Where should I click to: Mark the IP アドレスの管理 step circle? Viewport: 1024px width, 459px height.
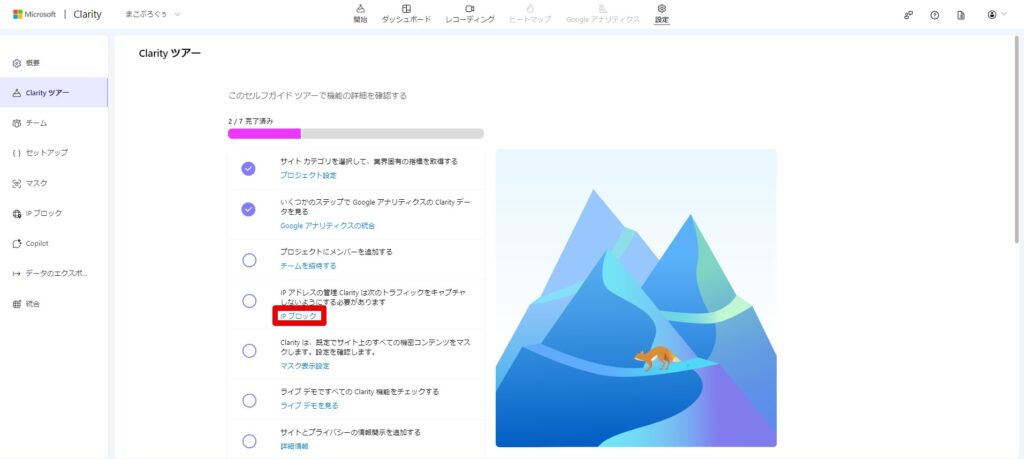pyautogui.click(x=249, y=301)
